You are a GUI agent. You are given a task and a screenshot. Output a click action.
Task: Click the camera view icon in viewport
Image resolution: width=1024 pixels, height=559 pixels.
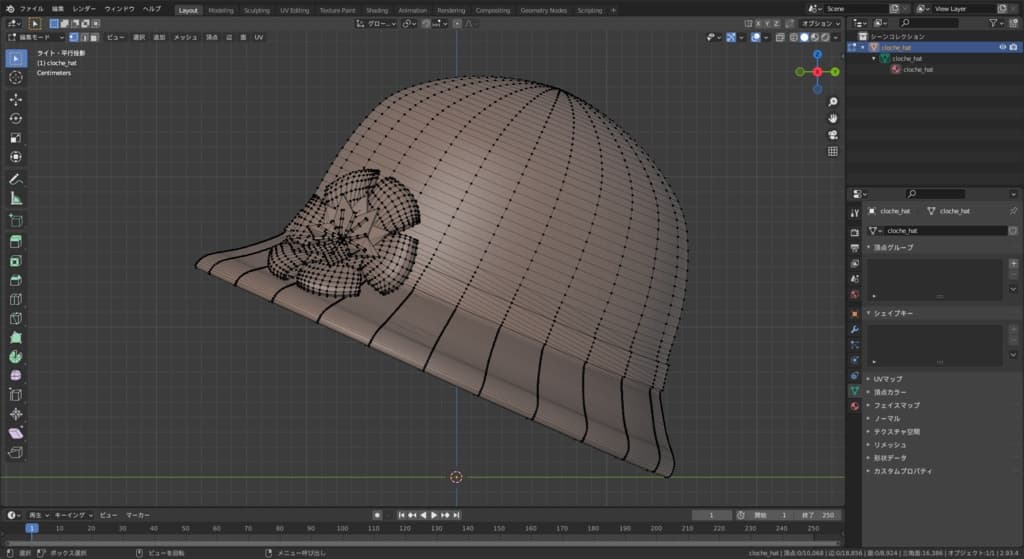coord(833,135)
